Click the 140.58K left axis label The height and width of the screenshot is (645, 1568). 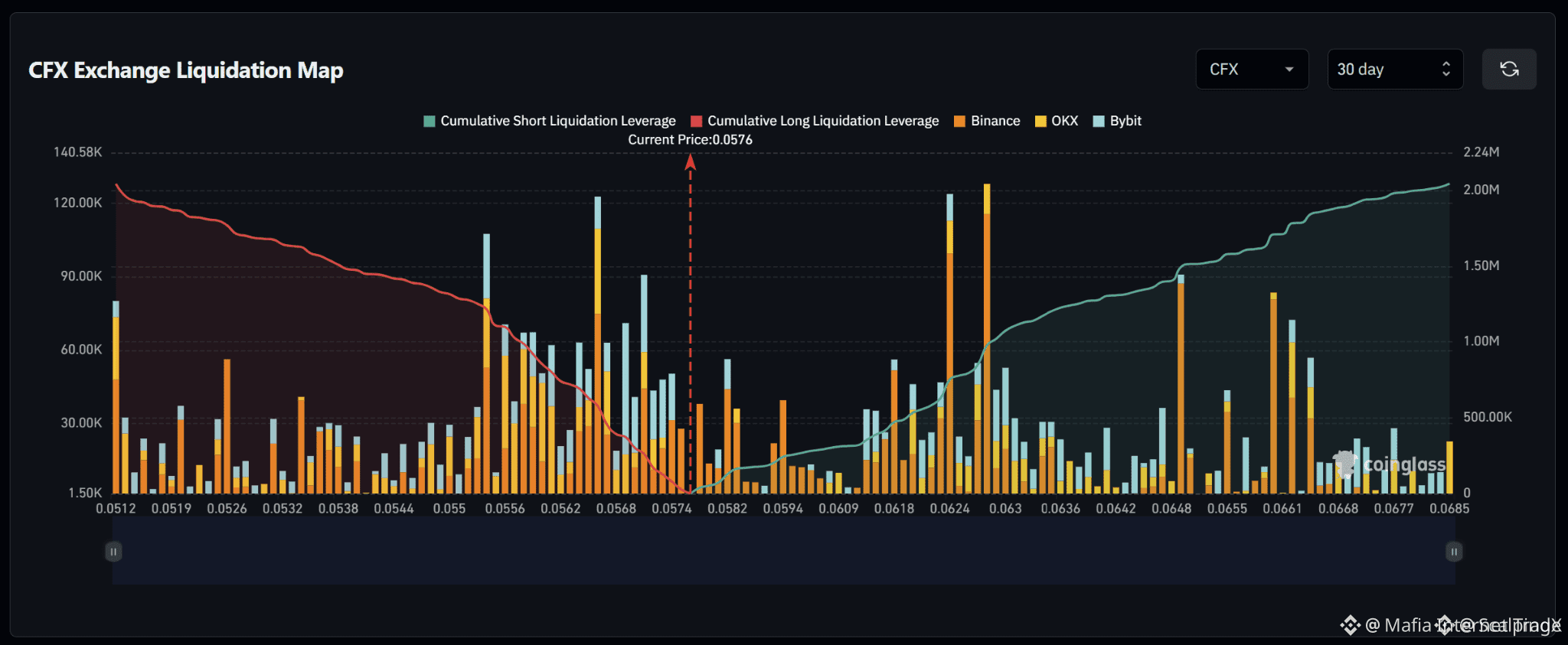(x=77, y=152)
